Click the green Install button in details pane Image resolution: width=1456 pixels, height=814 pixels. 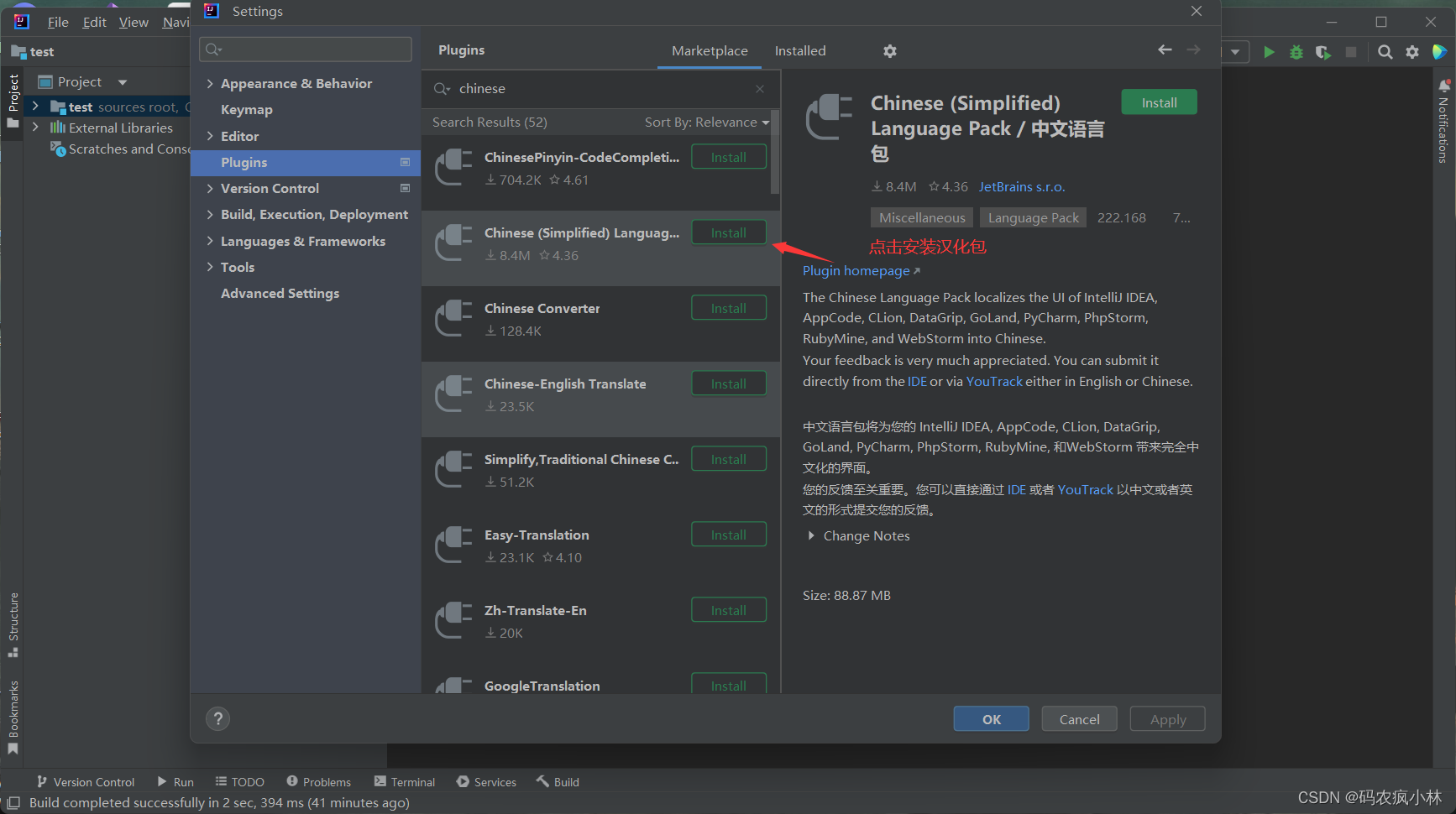[1159, 102]
